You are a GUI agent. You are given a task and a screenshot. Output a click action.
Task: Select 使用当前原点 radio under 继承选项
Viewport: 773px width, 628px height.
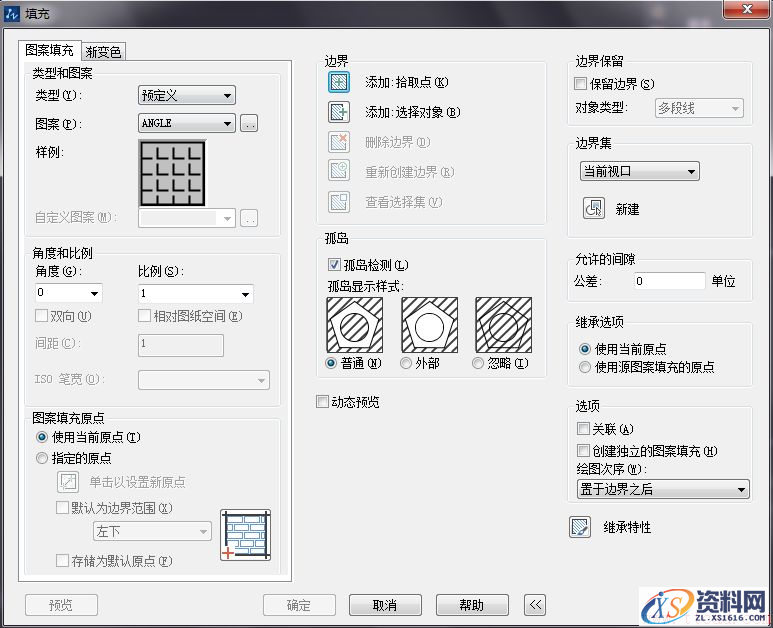pyautogui.click(x=585, y=349)
